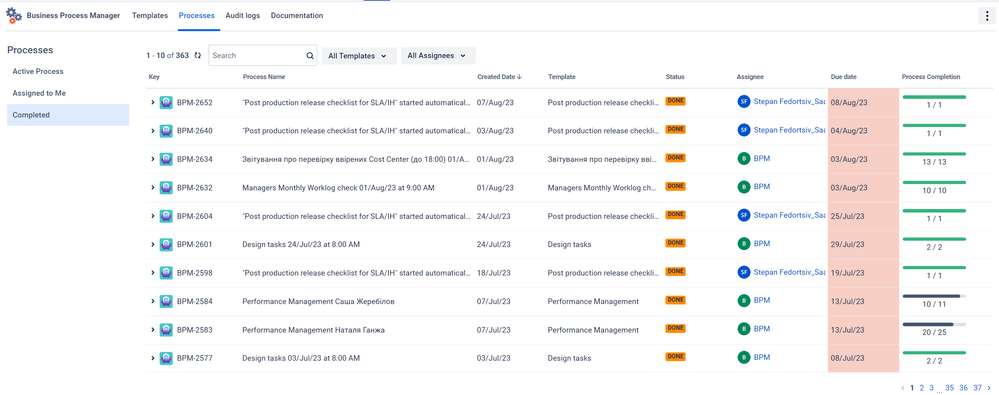Expand the BPM-2601 Design tasks row

tap(153, 244)
